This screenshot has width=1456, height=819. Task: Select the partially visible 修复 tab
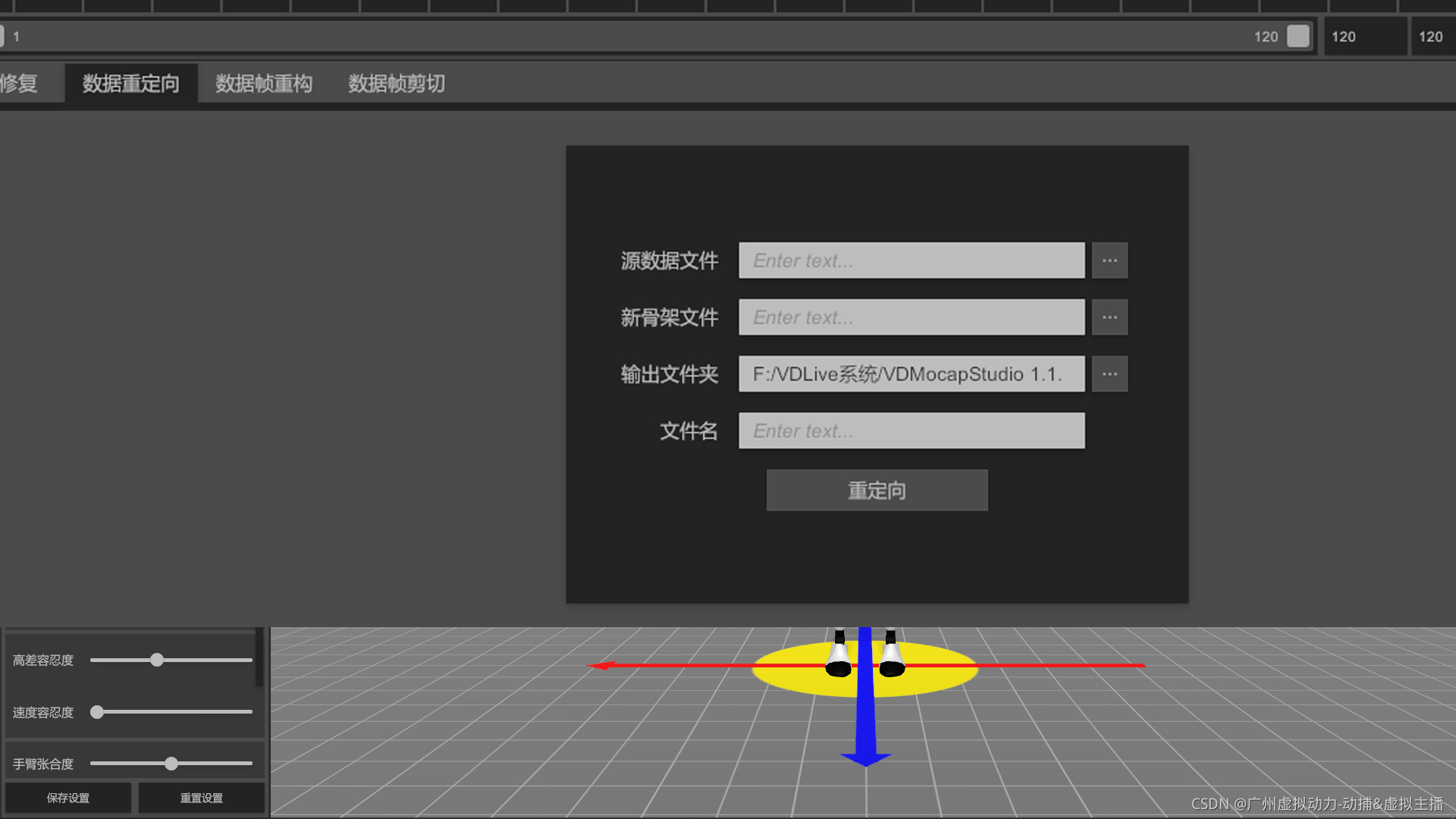coord(19,83)
